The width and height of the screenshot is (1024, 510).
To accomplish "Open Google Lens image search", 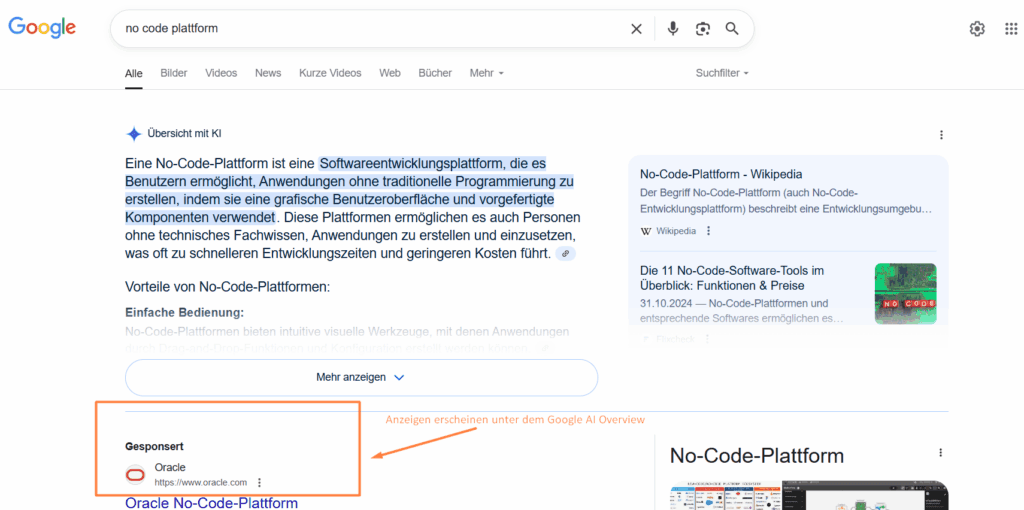I will [703, 29].
